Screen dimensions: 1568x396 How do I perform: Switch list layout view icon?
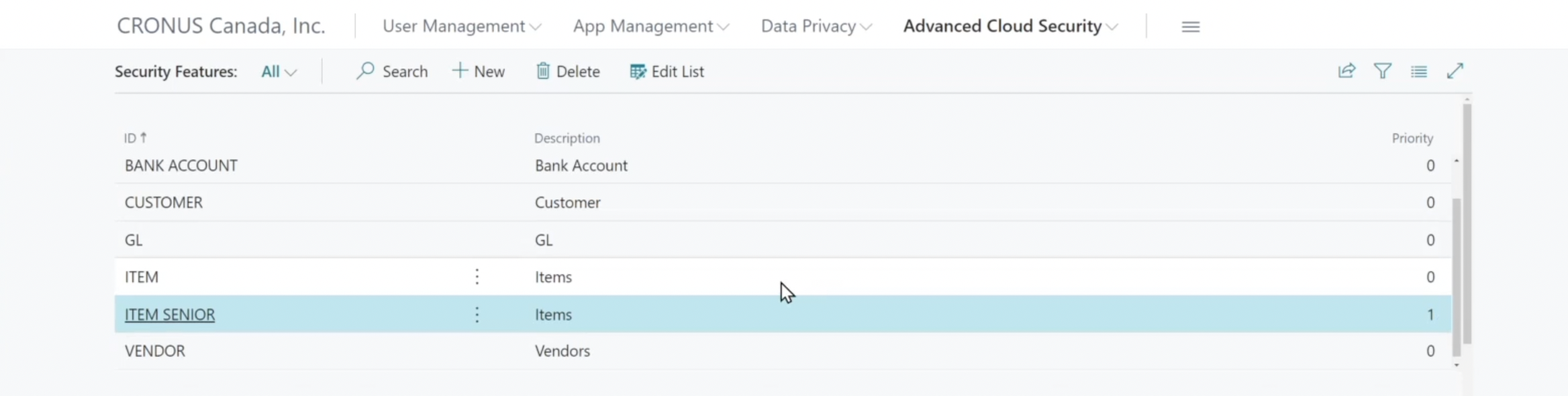tap(1419, 71)
